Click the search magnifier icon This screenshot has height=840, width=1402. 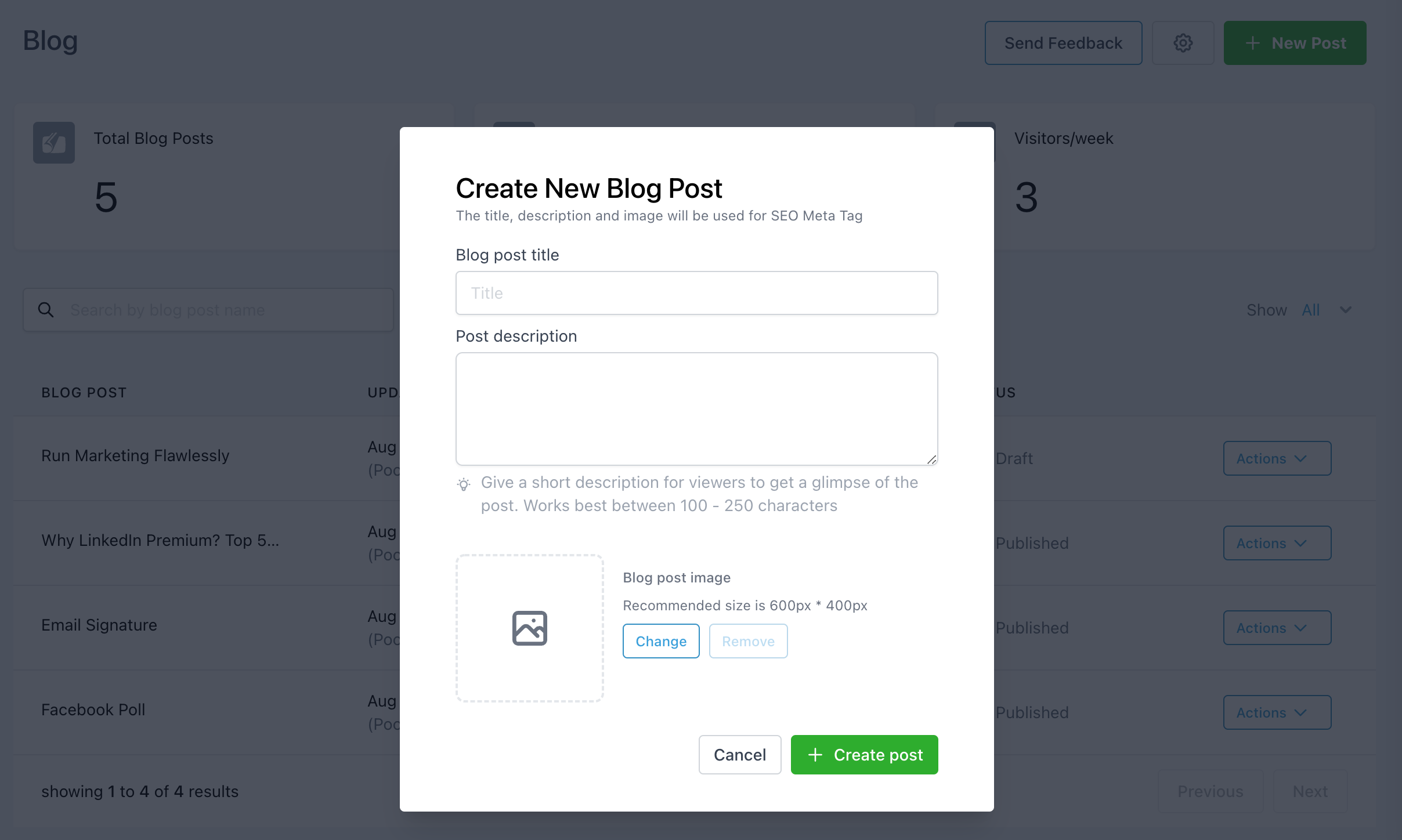[46, 309]
